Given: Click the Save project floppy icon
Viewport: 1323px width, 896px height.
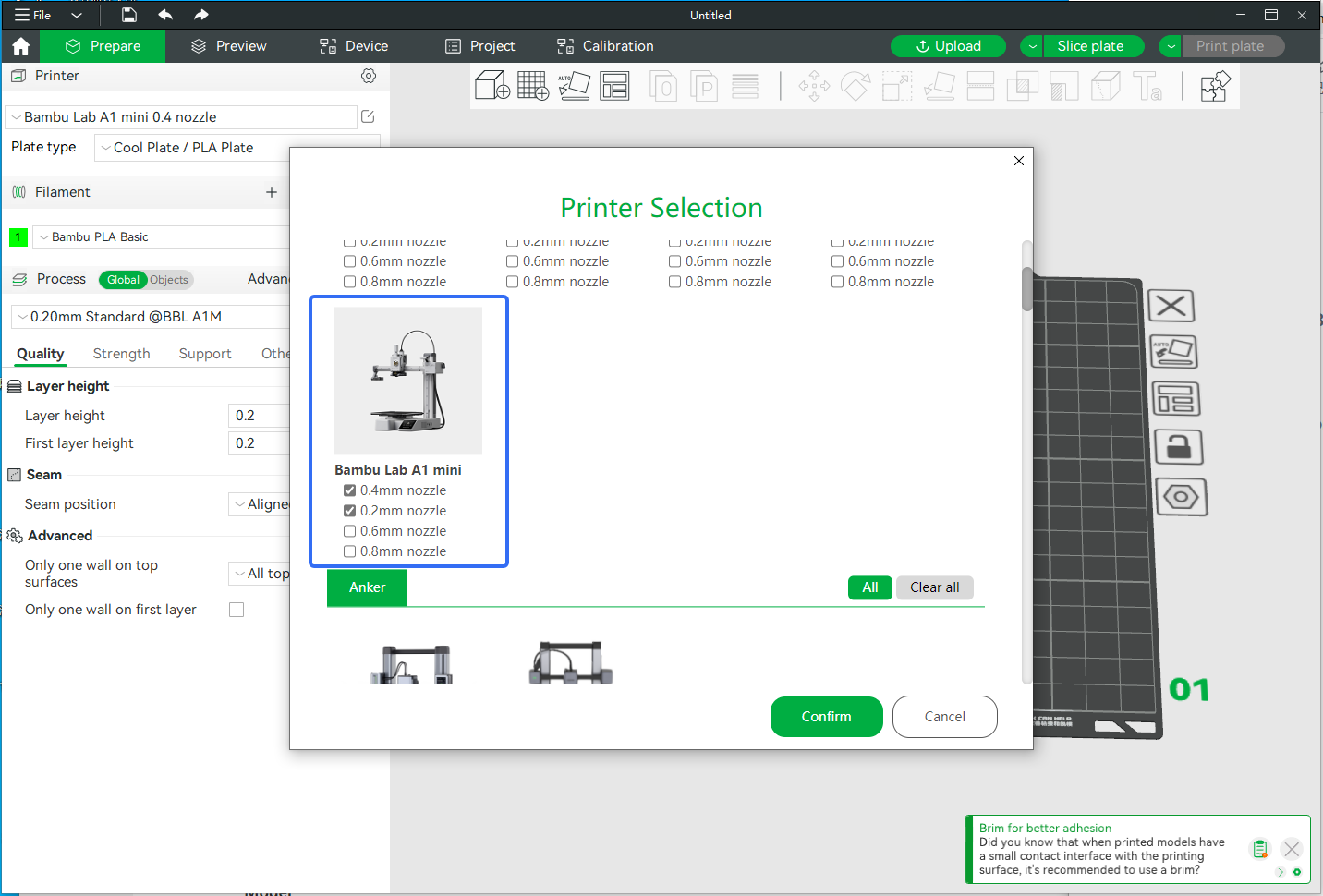Looking at the screenshot, I should click(x=129, y=15).
